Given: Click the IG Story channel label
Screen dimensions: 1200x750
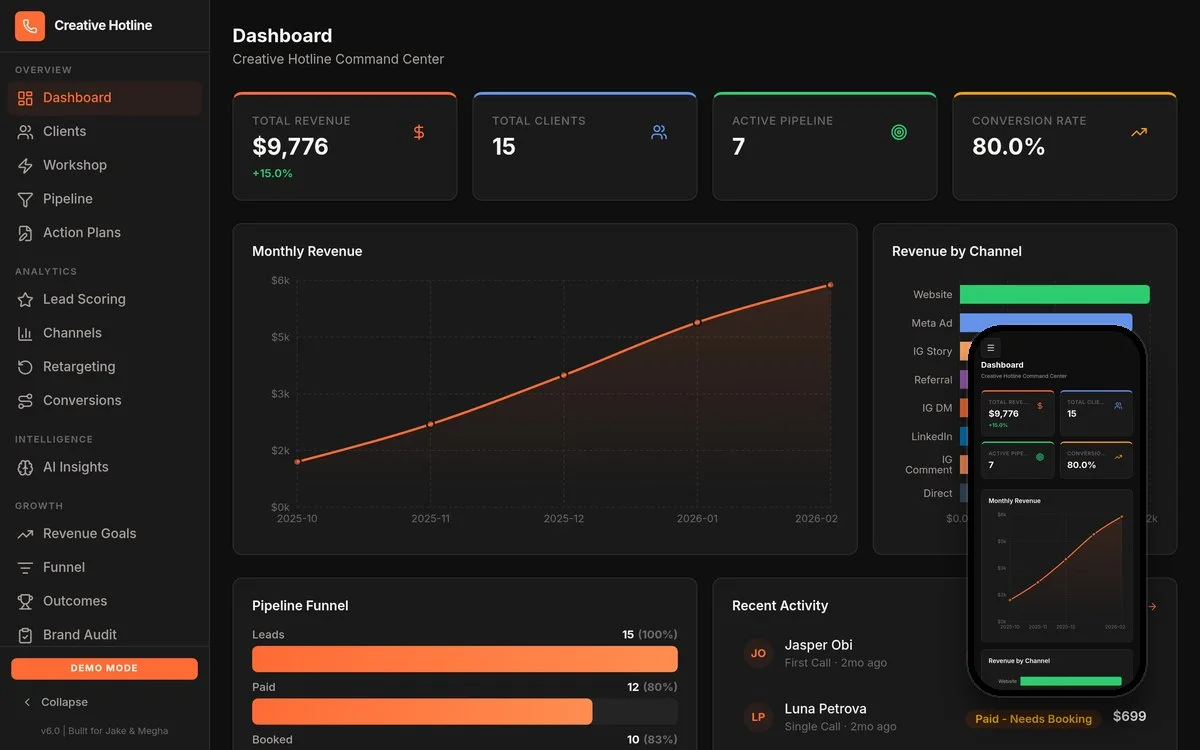Looking at the screenshot, I should 932,351.
